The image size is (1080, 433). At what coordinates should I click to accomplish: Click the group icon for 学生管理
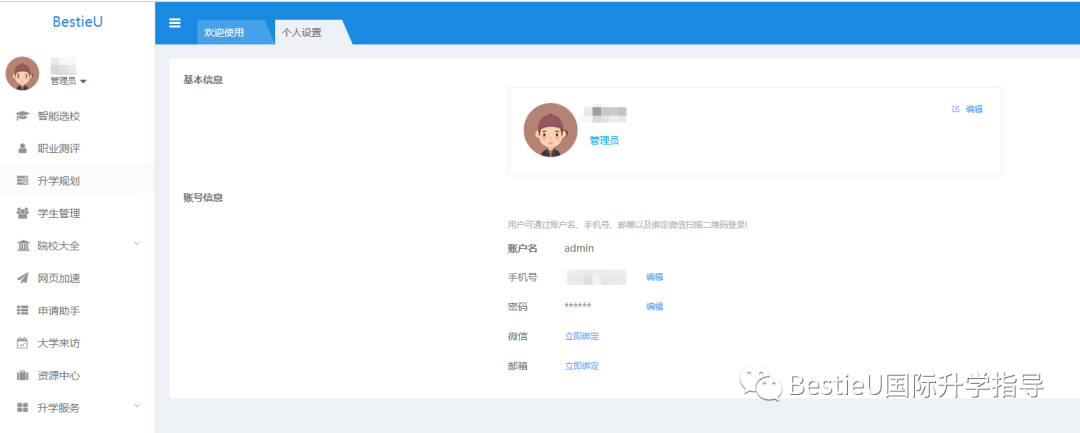pyautogui.click(x=22, y=213)
